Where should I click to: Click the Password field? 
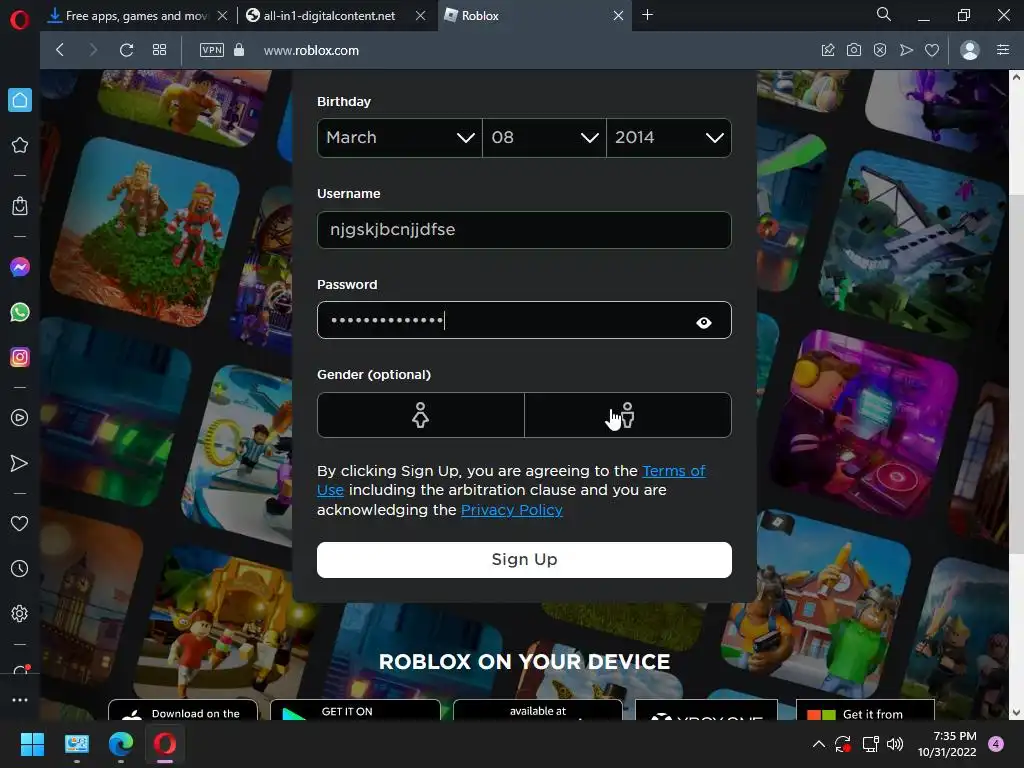pos(524,320)
